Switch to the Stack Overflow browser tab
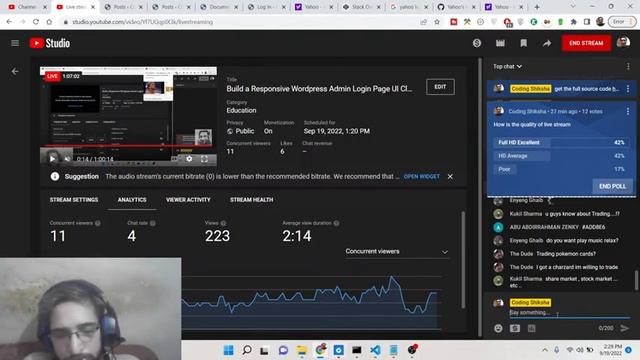The image size is (640, 360). (362, 7)
